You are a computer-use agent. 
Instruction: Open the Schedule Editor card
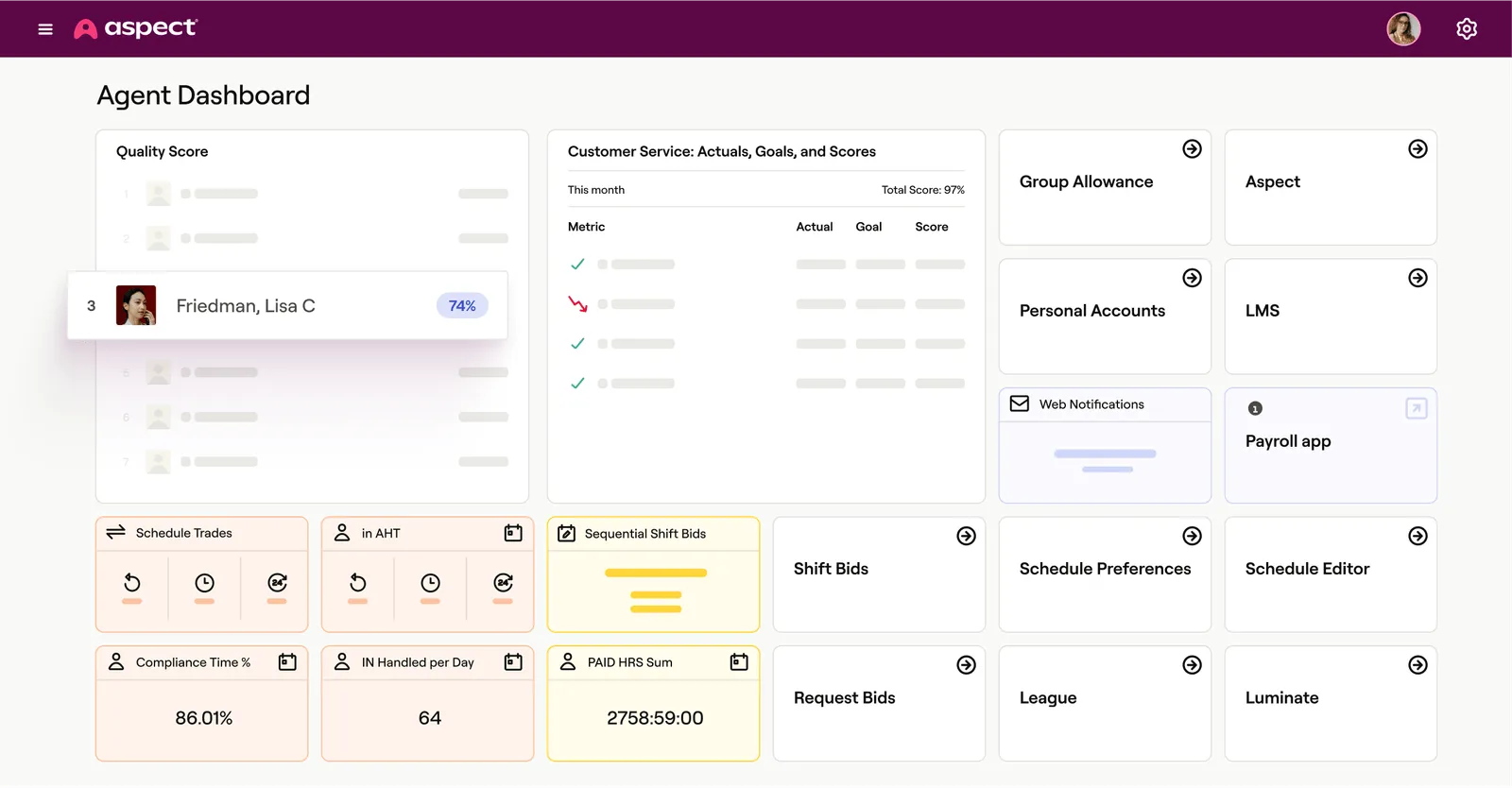tap(1331, 574)
